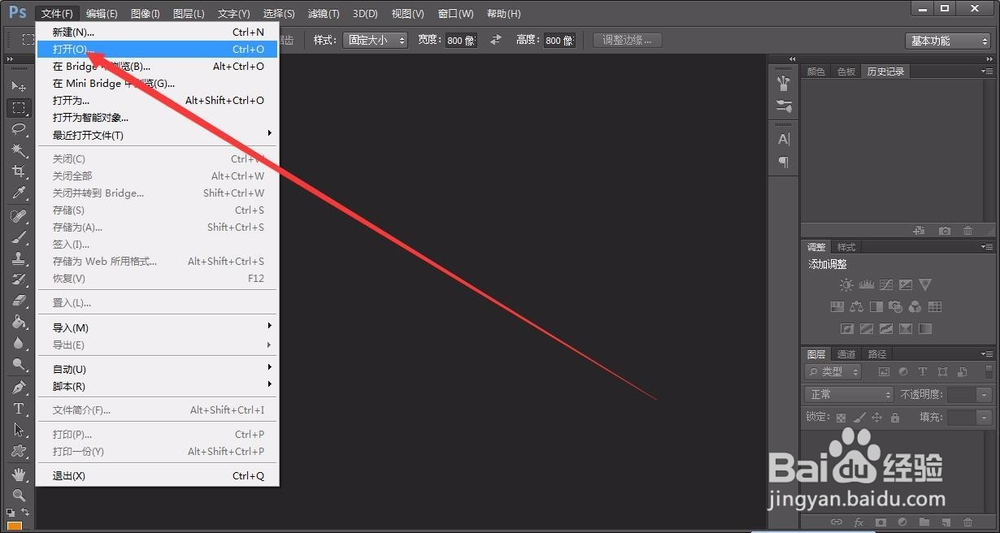Switch to the 色板 tab
This screenshot has height=533, width=1000.
point(846,71)
